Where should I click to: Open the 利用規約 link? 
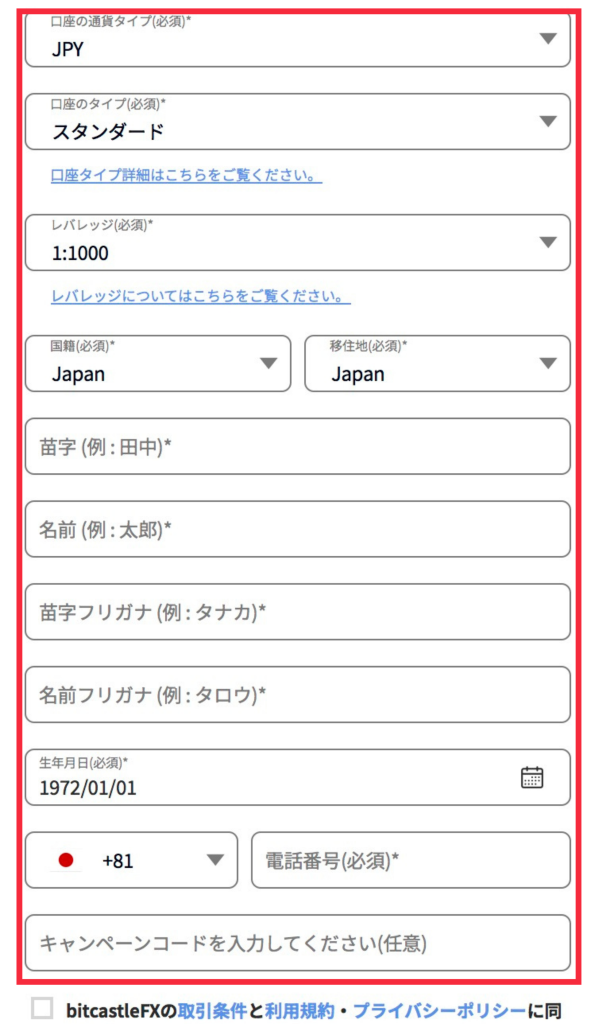point(299,1011)
